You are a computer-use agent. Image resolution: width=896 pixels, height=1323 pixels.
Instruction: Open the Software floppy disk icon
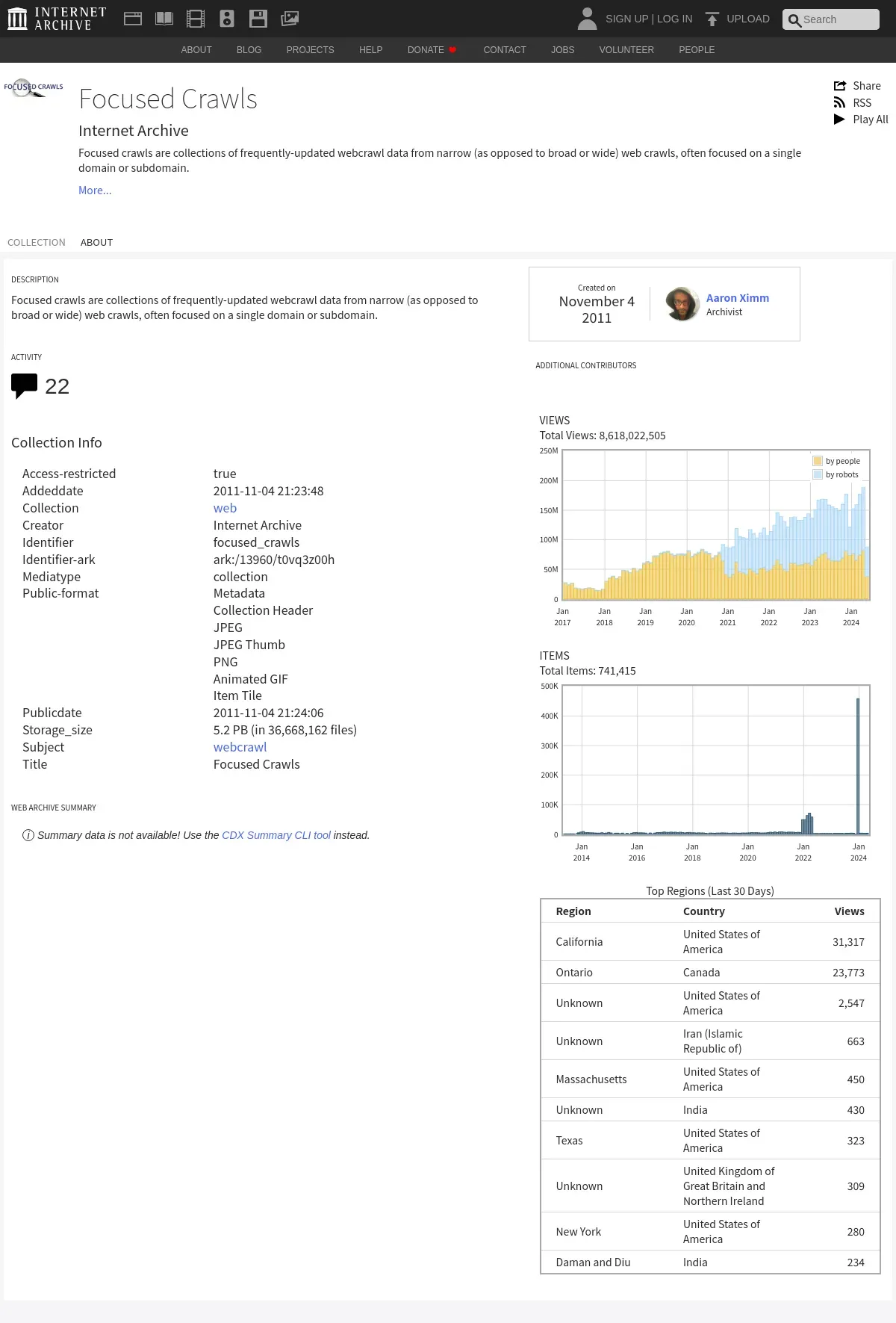258,19
